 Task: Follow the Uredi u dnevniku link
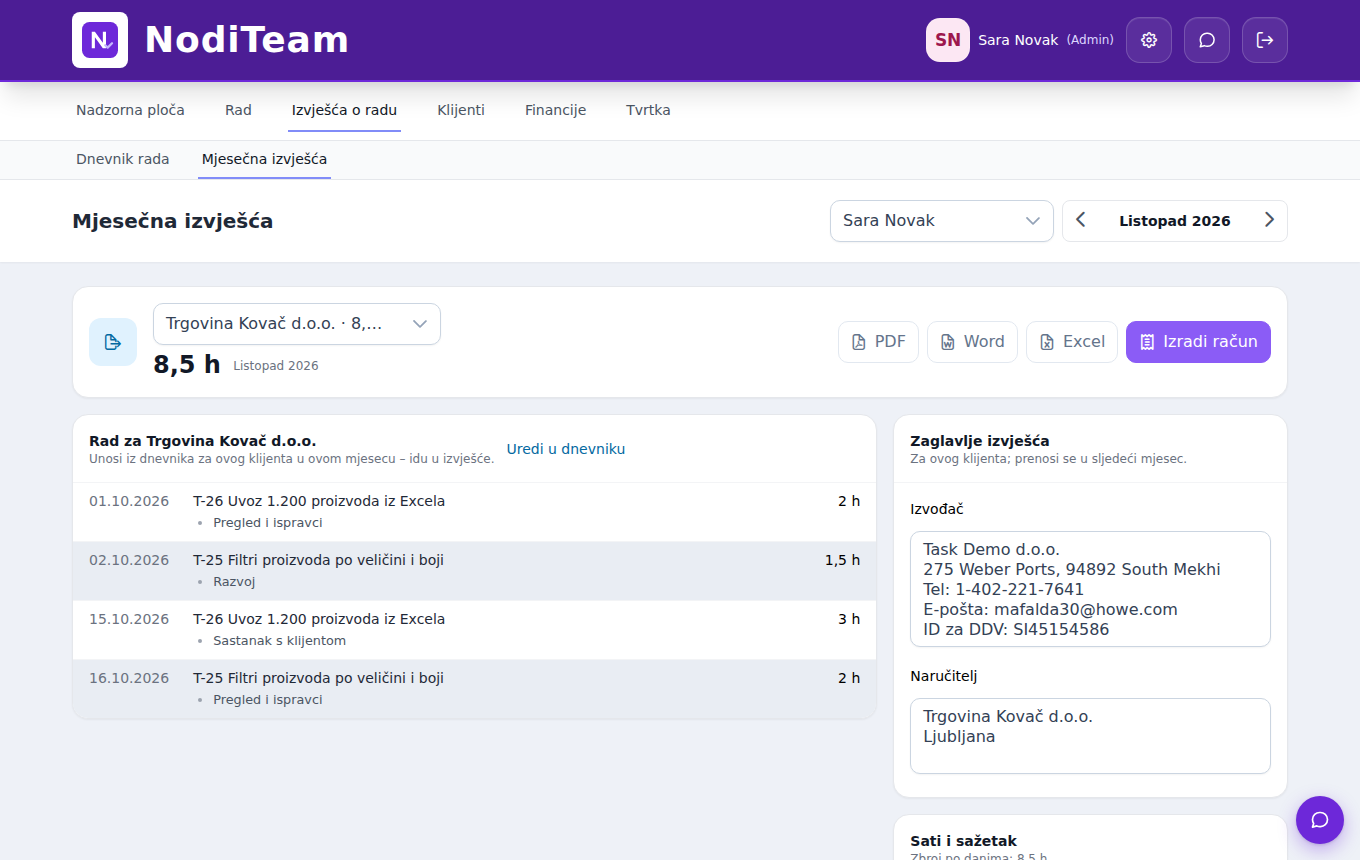point(566,449)
